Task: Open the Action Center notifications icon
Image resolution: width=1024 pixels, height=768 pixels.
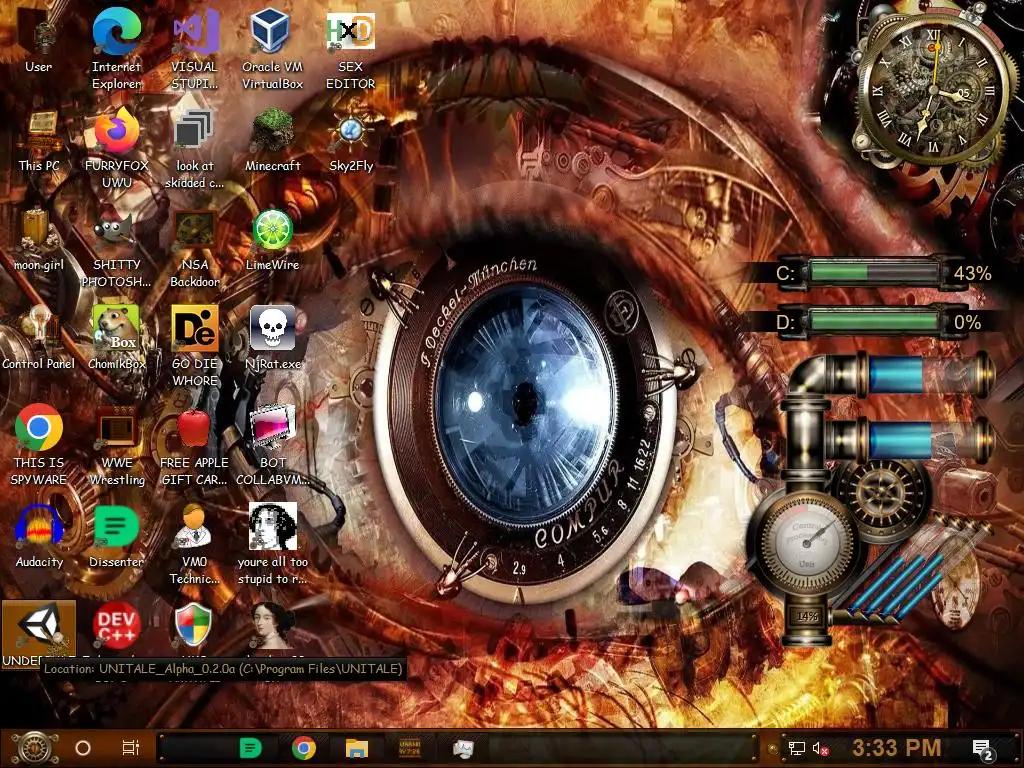Action: [x=983, y=749]
